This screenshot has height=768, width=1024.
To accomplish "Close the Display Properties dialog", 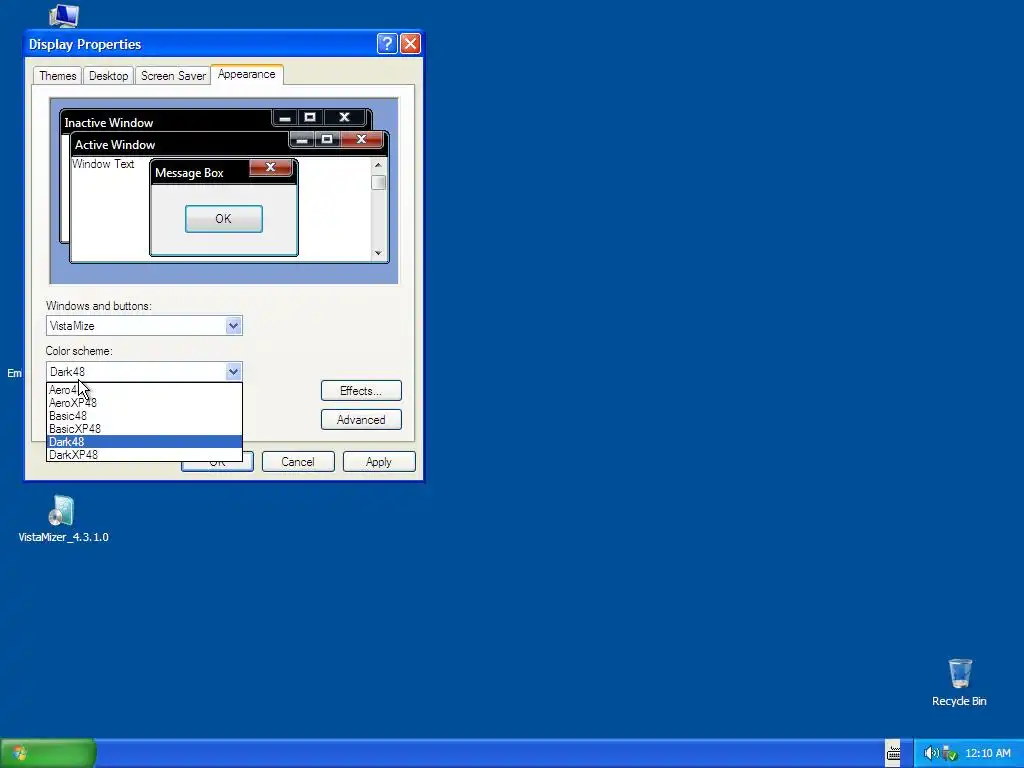I will 410,44.
